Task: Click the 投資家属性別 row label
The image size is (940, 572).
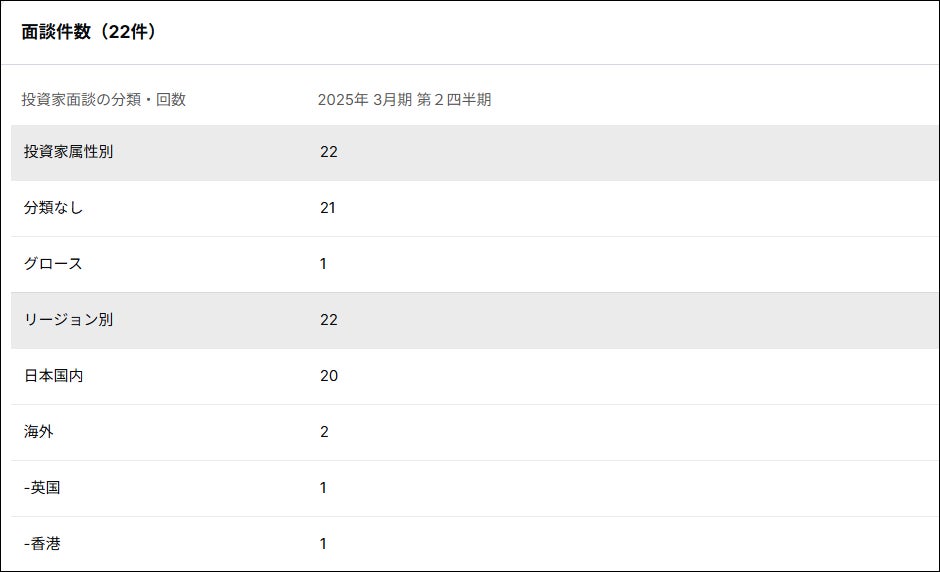Action: [68, 152]
